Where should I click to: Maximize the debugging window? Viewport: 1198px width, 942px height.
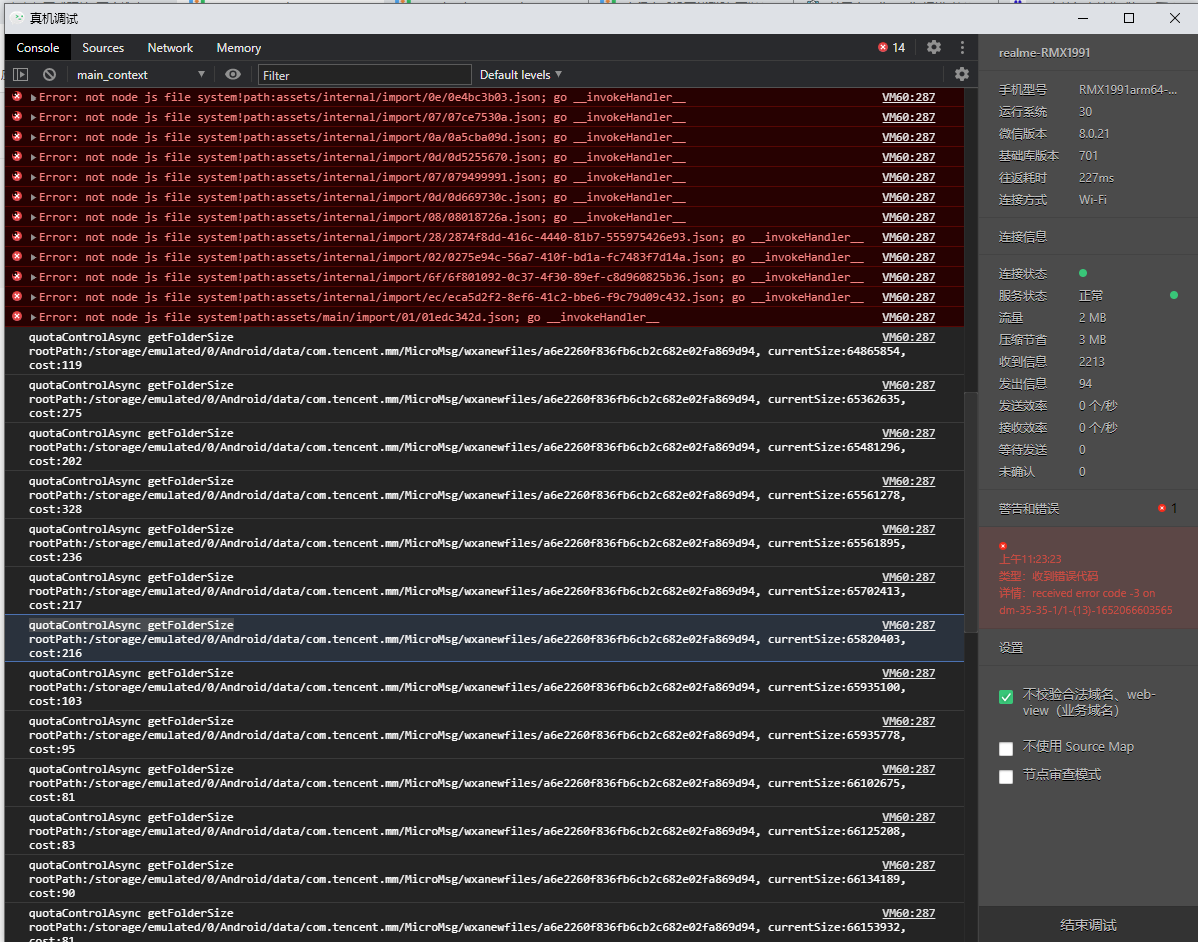point(1128,18)
